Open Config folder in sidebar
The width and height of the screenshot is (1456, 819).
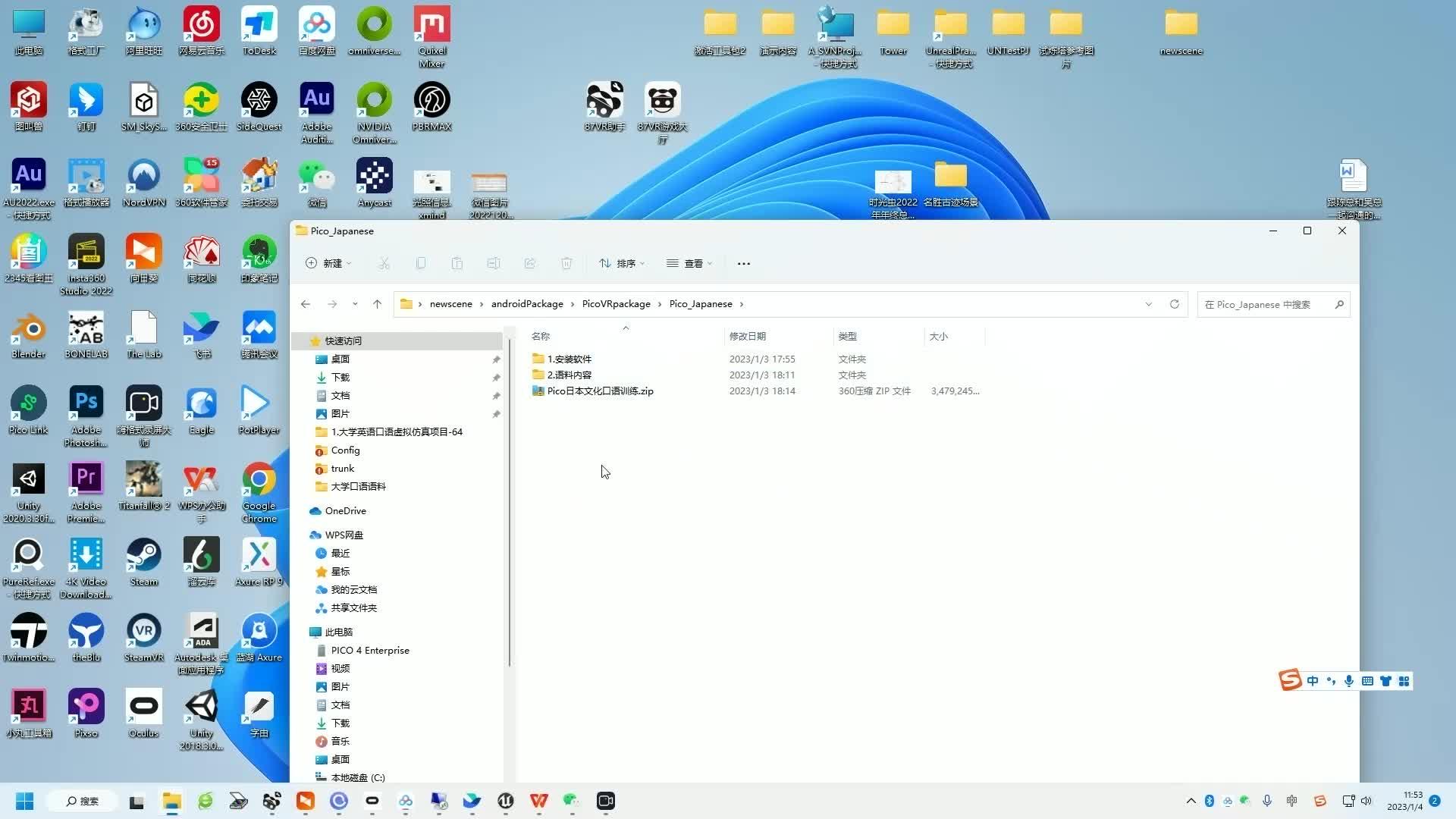345,450
